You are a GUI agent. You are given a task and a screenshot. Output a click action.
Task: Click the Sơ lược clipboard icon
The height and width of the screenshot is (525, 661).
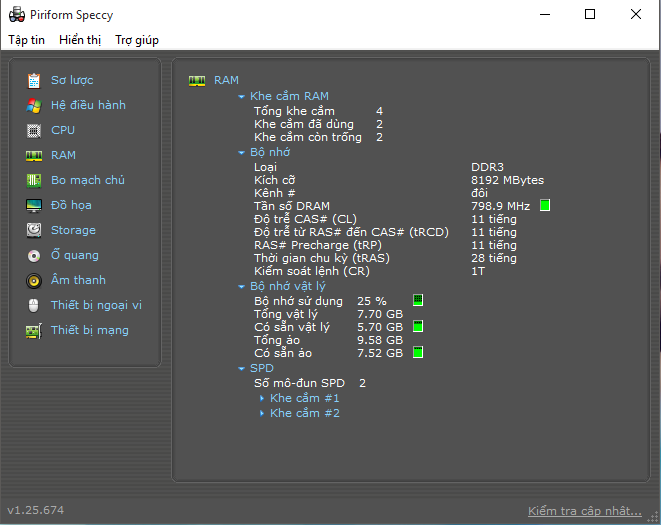[34, 80]
